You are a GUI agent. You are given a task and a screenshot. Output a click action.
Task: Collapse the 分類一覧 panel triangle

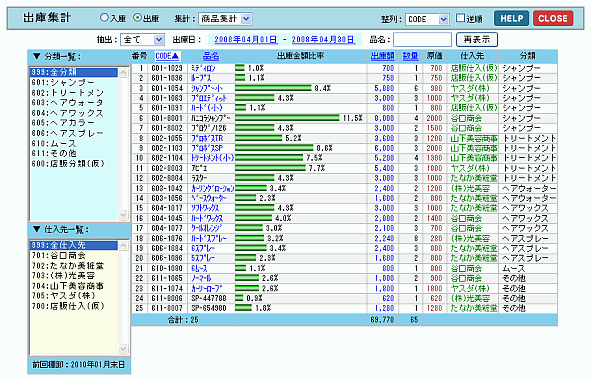tap(36, 57)
